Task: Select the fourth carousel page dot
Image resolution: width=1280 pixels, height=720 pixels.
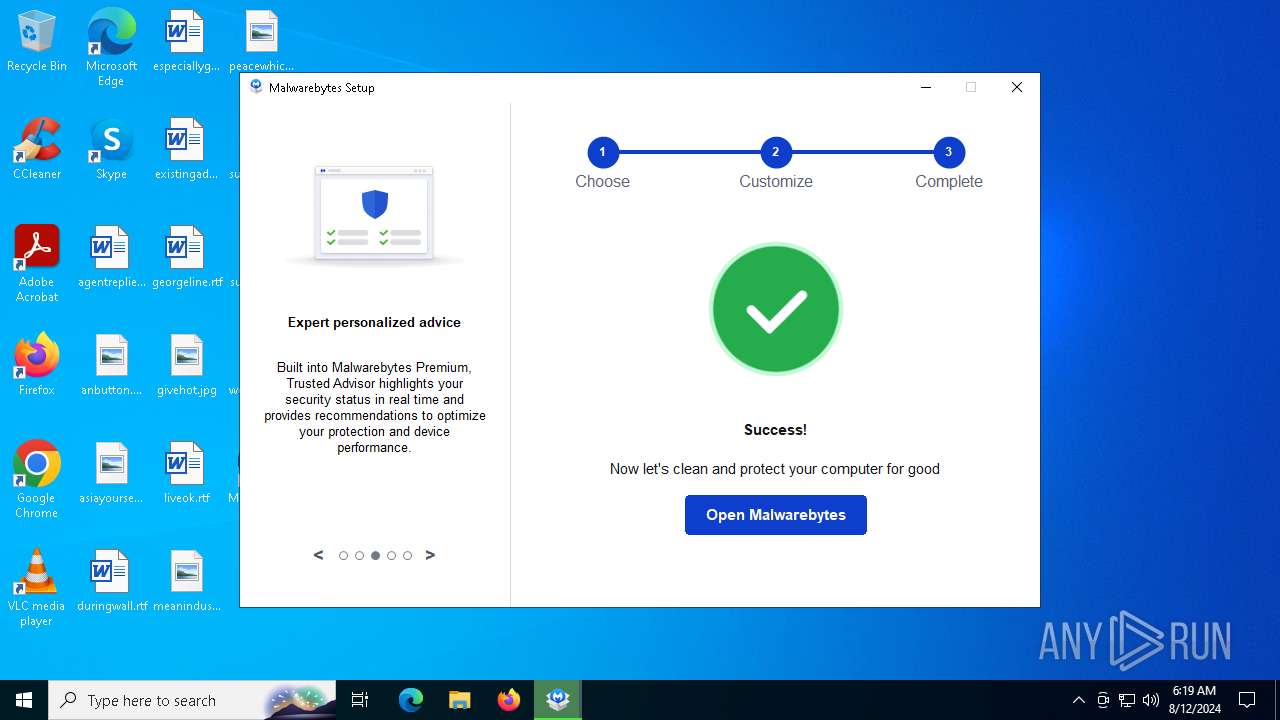Action: pos(391,556)
